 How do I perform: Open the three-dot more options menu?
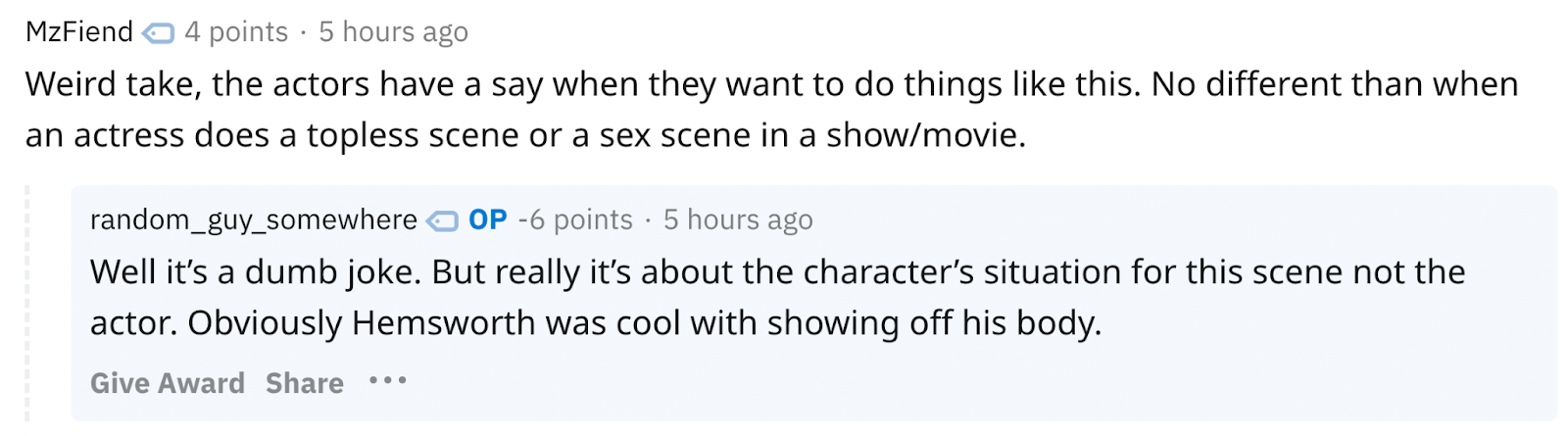387,380
